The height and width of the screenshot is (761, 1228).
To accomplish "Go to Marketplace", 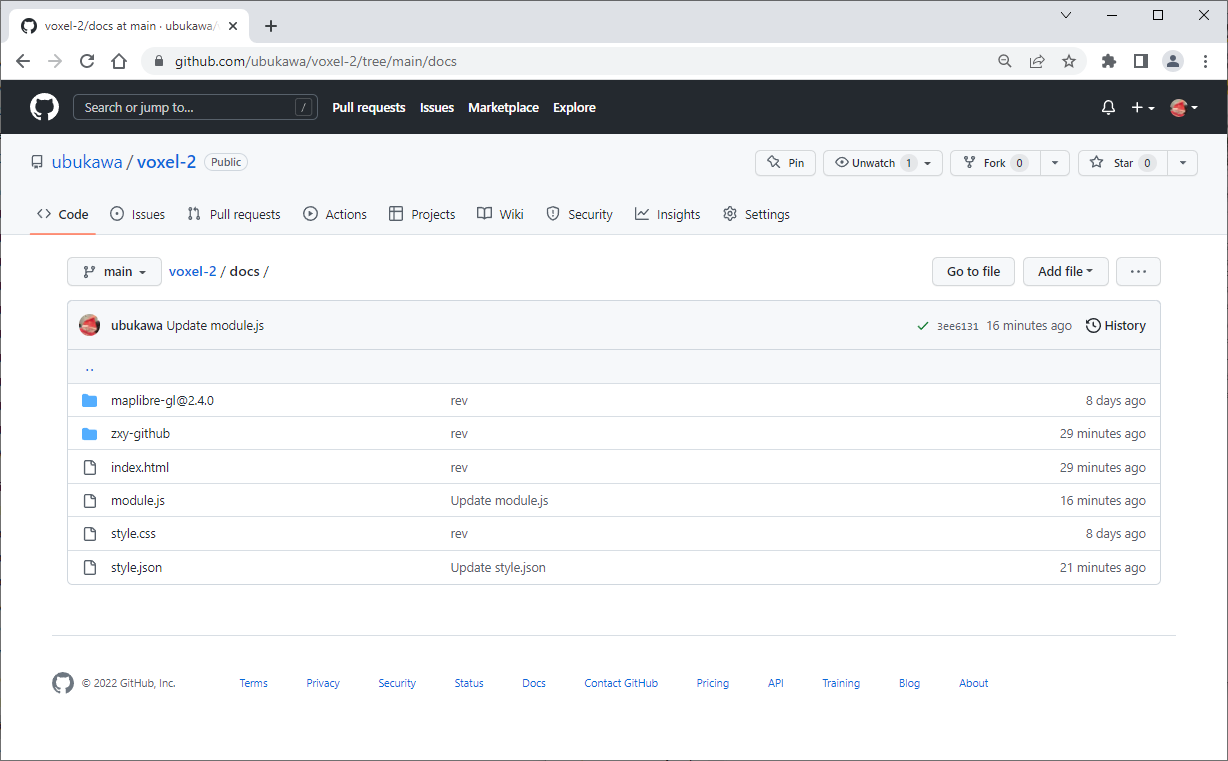I will [x=503, y=107].
